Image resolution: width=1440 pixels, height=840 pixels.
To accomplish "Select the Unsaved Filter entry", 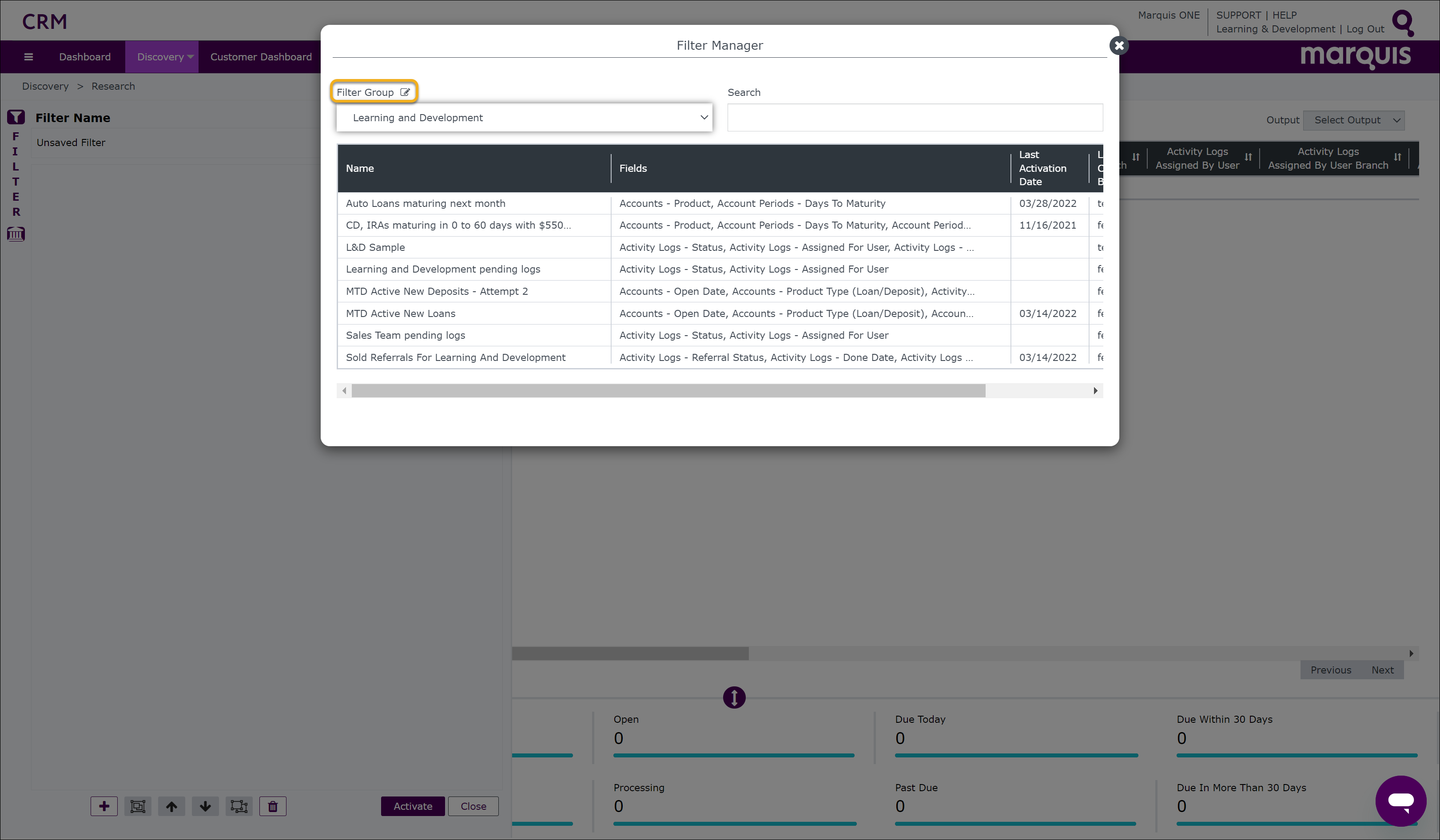I will 71,143.
